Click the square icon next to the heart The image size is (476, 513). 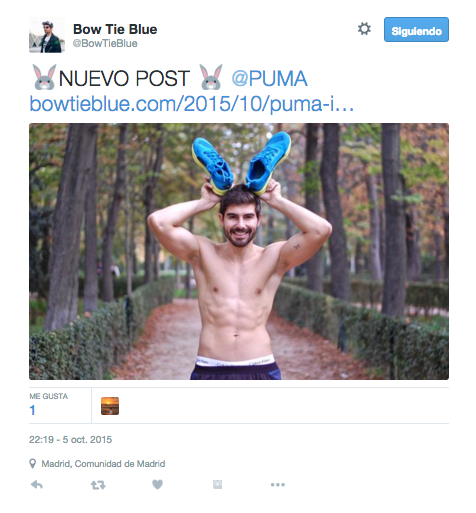click(x=217, y=484)
